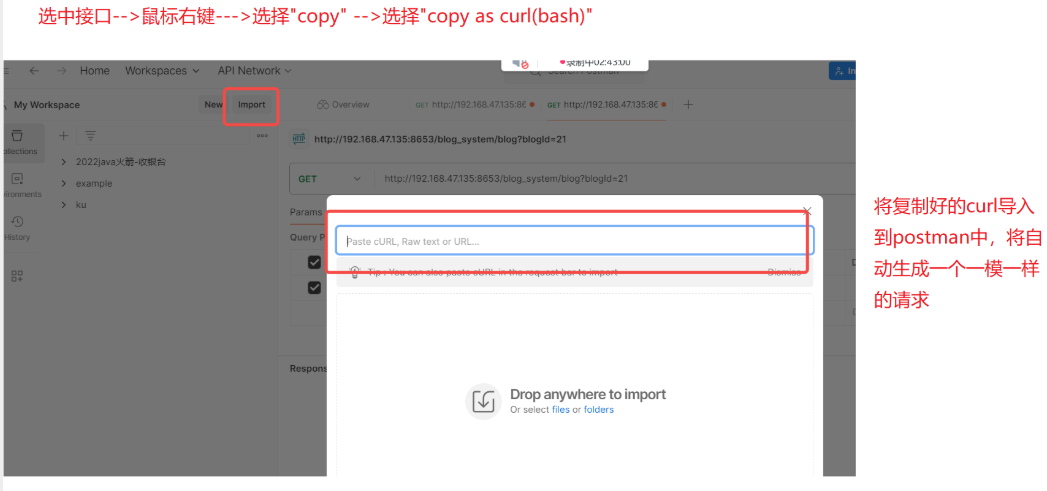This screenshot has height=491, width=1047.
Task: Click the plus to create collection
Action: 63,136
